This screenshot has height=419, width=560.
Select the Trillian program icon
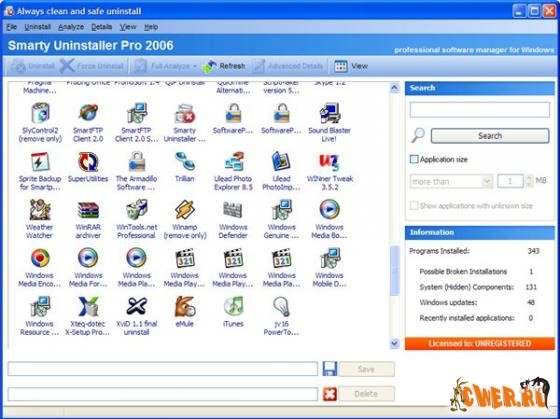pyautogui.click(x=185, y=161)
